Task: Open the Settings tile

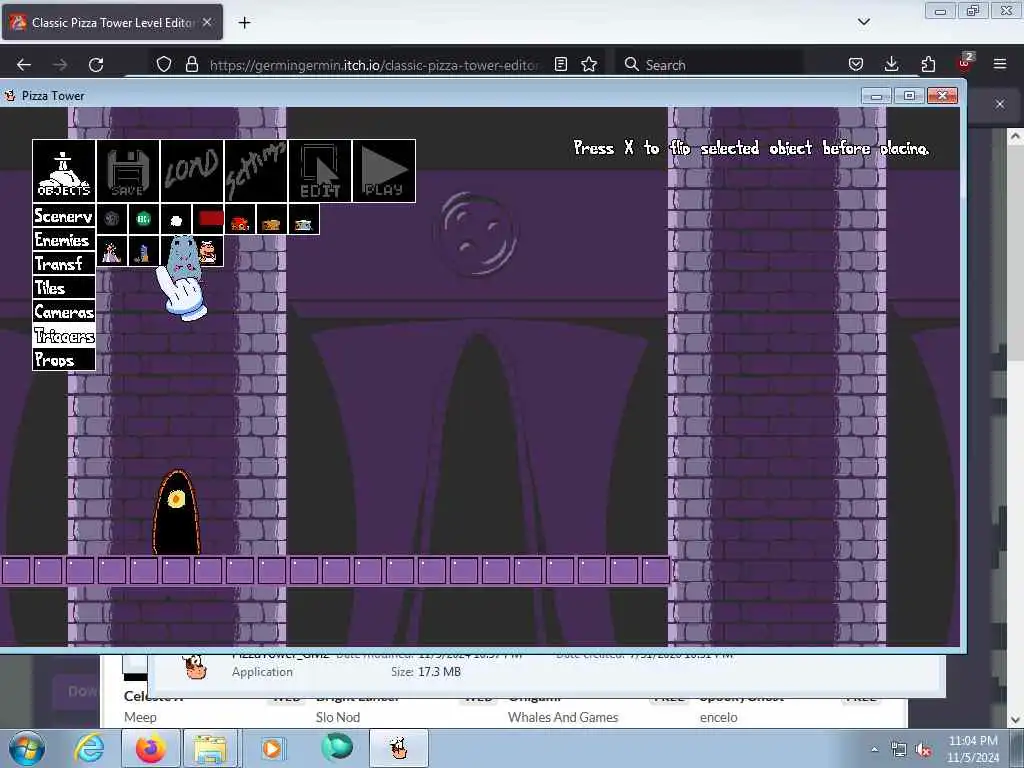Action: [256, 171]
